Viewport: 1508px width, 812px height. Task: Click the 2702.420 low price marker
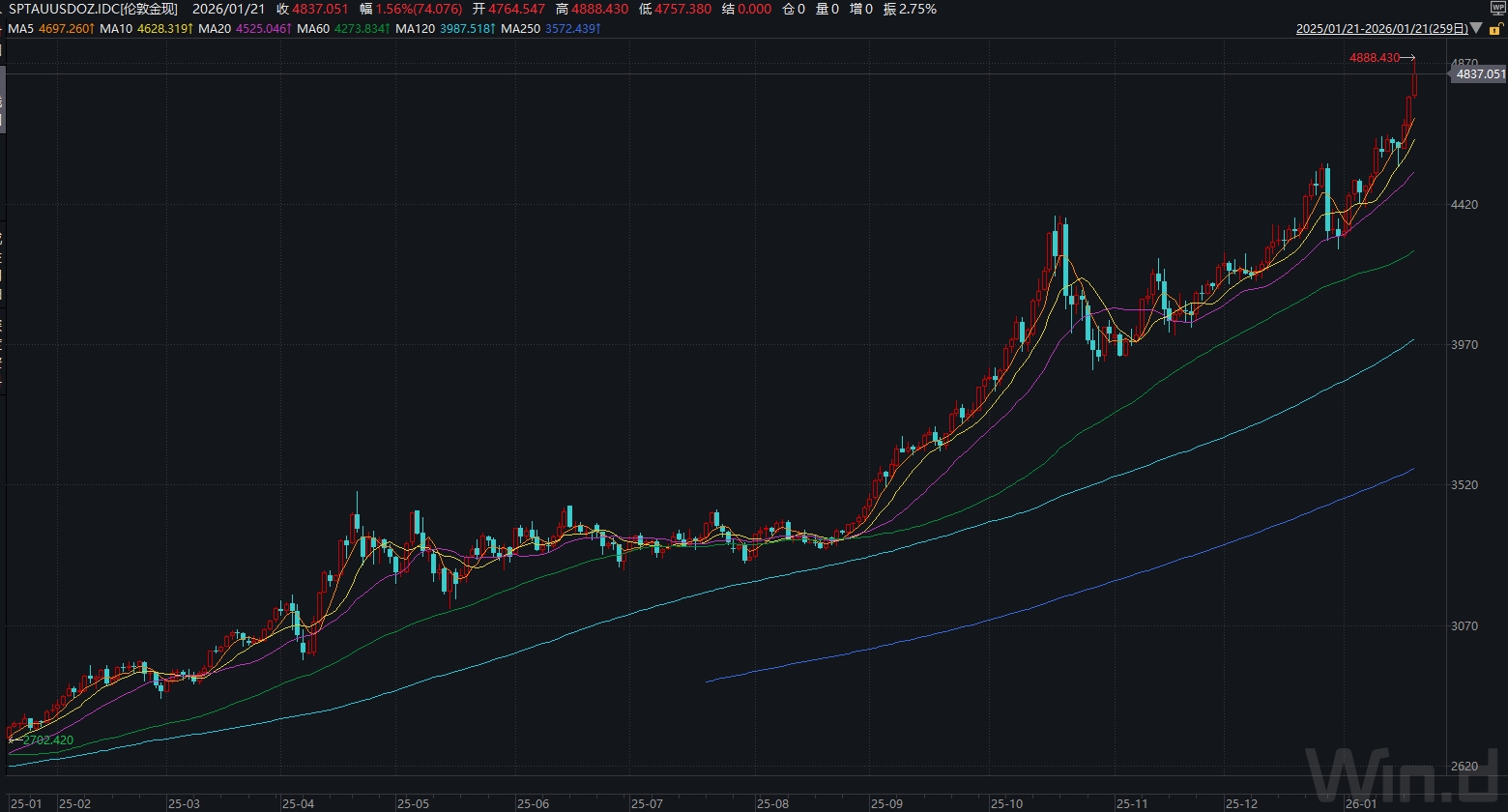(x=47, y=740)
